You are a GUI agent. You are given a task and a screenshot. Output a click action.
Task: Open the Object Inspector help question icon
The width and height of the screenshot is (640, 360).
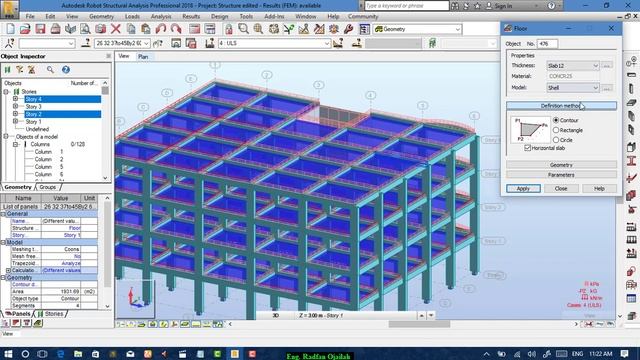pyautogui.click(x=66, y=70)
